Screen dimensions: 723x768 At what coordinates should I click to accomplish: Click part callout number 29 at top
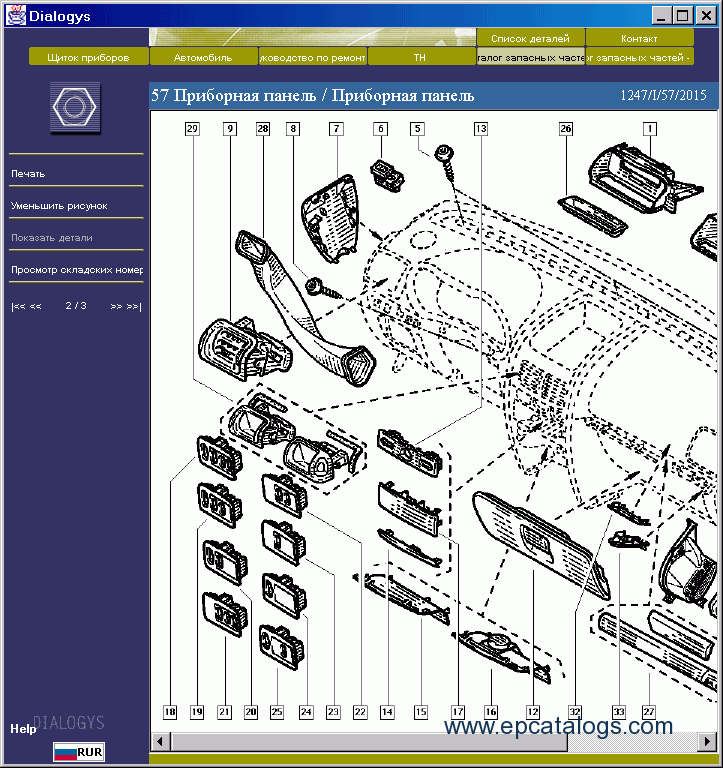tap(193, 129)
